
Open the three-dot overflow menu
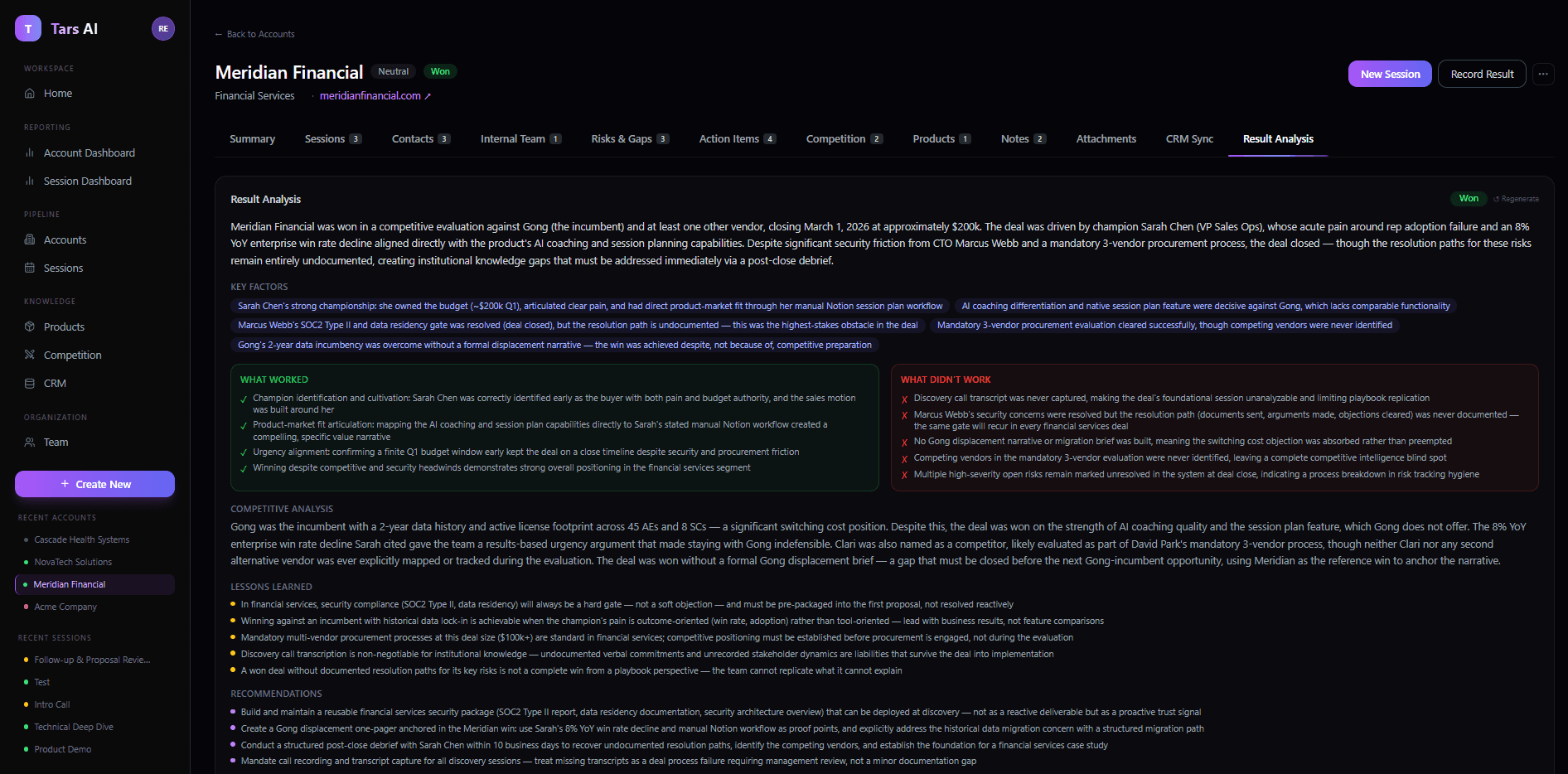pyautogui.click(x=1543, y=74)
